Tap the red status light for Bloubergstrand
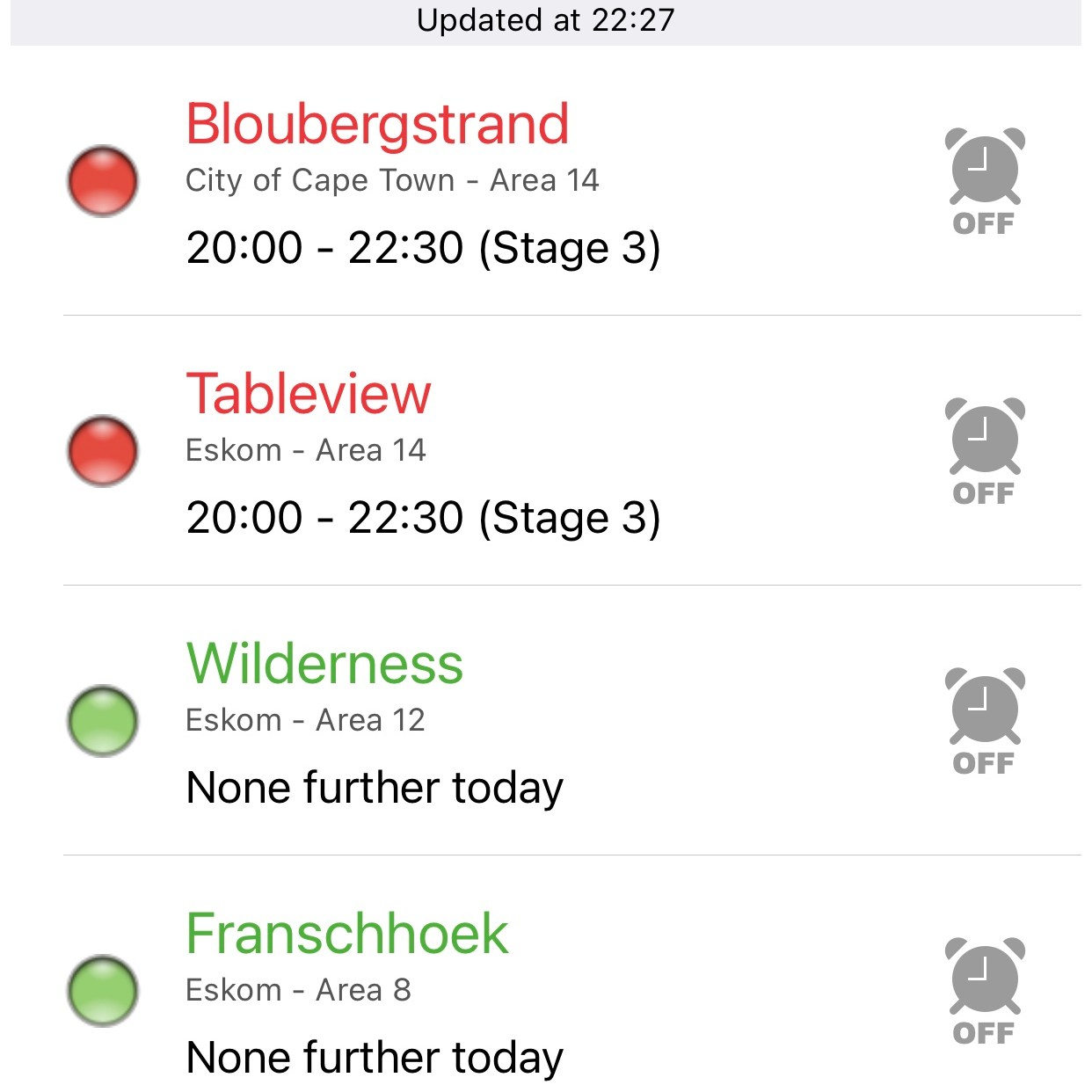The height and width of the screenshot is (1092, 1092). tap(103, 181)
